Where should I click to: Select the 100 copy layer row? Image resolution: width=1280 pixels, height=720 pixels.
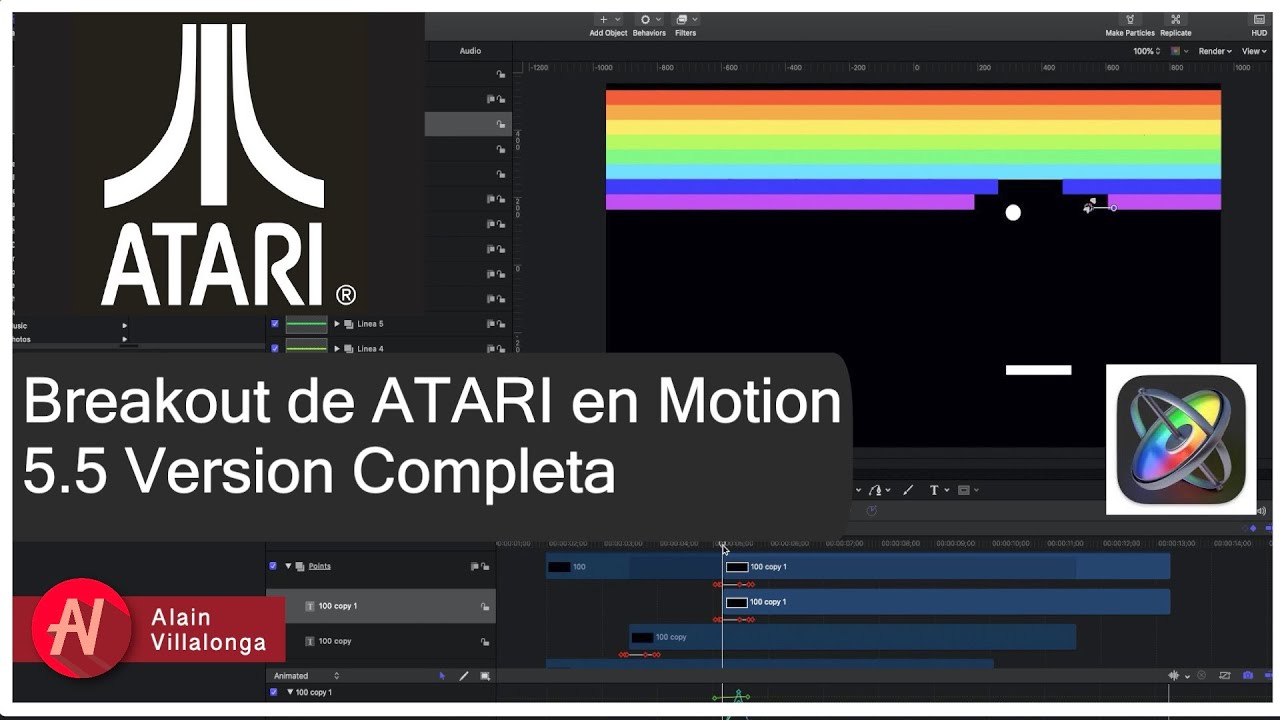tap(381, 641)
